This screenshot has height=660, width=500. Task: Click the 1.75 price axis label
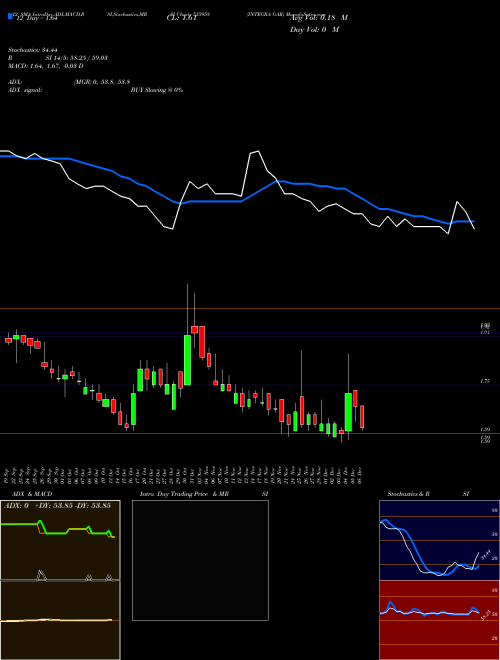click(x=484, y=381)
